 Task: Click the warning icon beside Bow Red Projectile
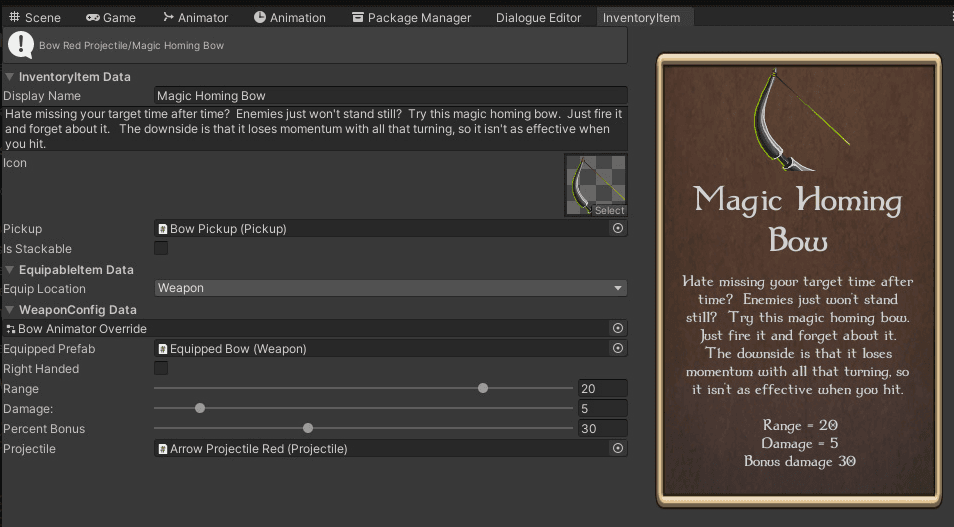(20, 45)
